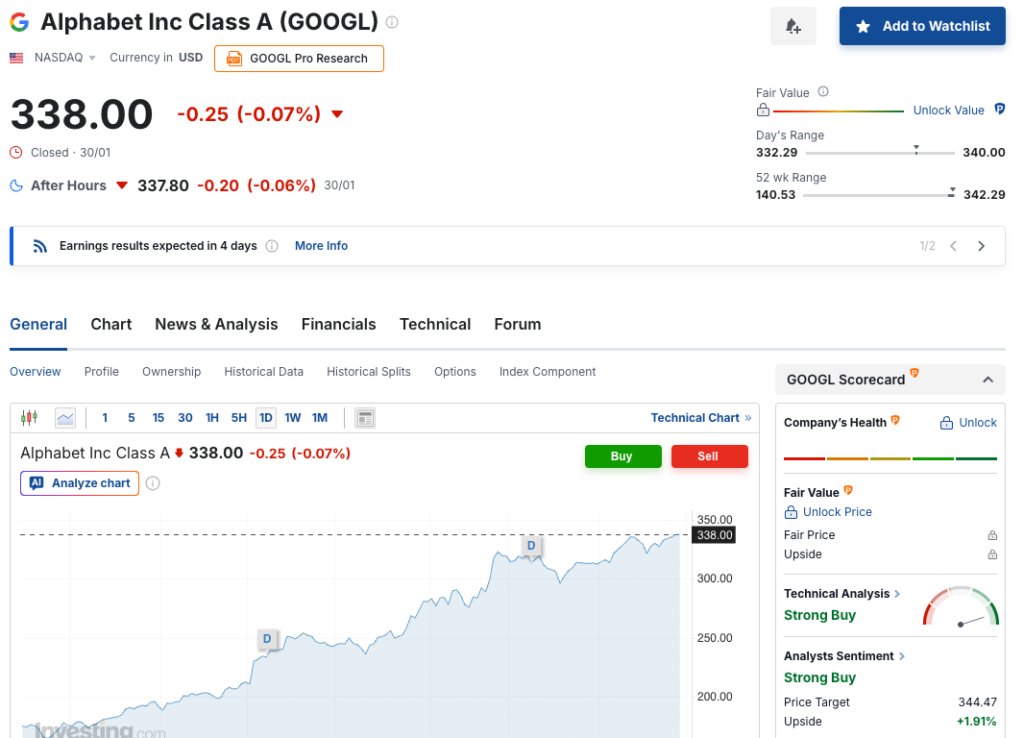
Task: Open the Technical Chart link
Action: [x=700, y=418]
